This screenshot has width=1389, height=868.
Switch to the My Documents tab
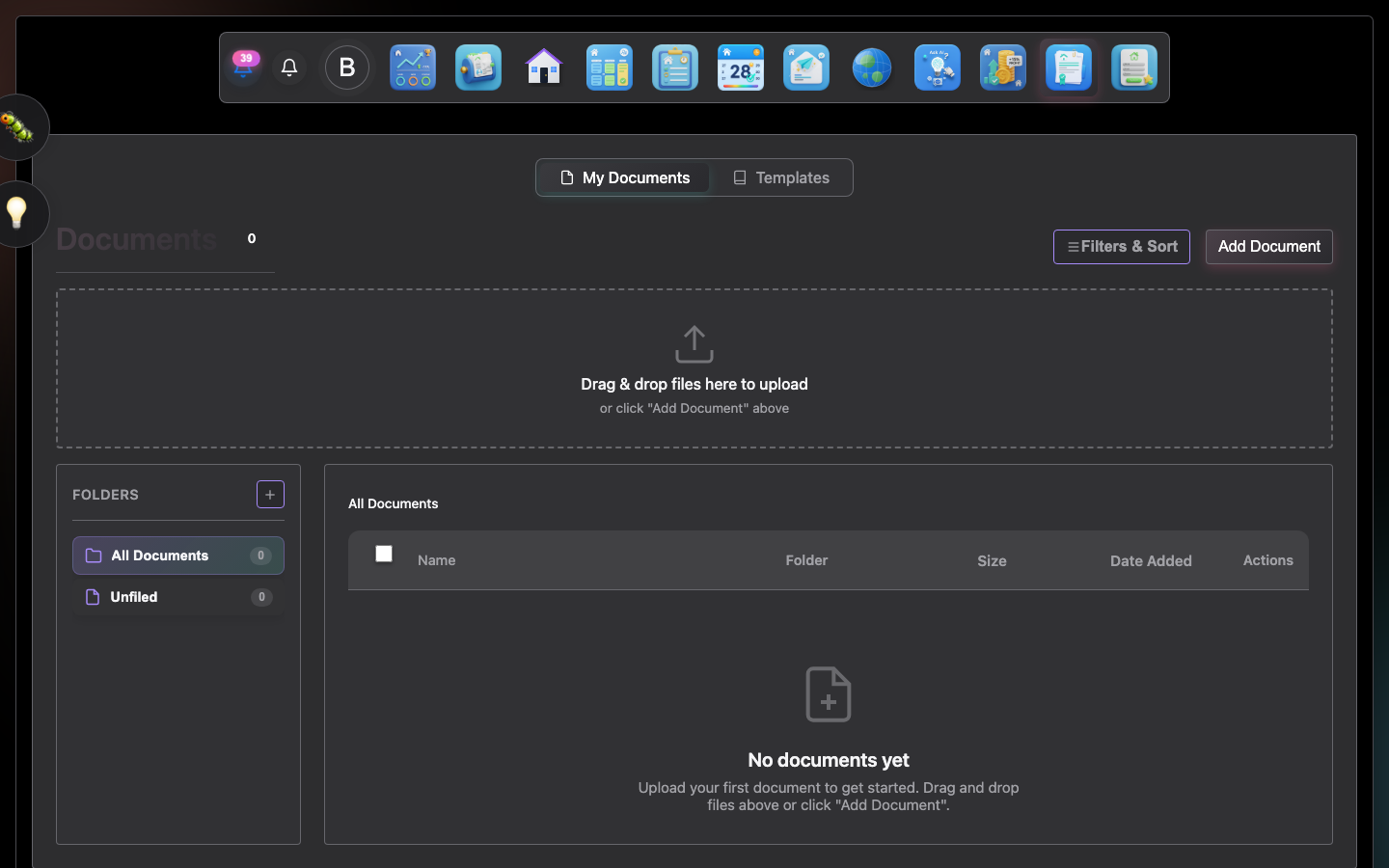pos(623,177)
